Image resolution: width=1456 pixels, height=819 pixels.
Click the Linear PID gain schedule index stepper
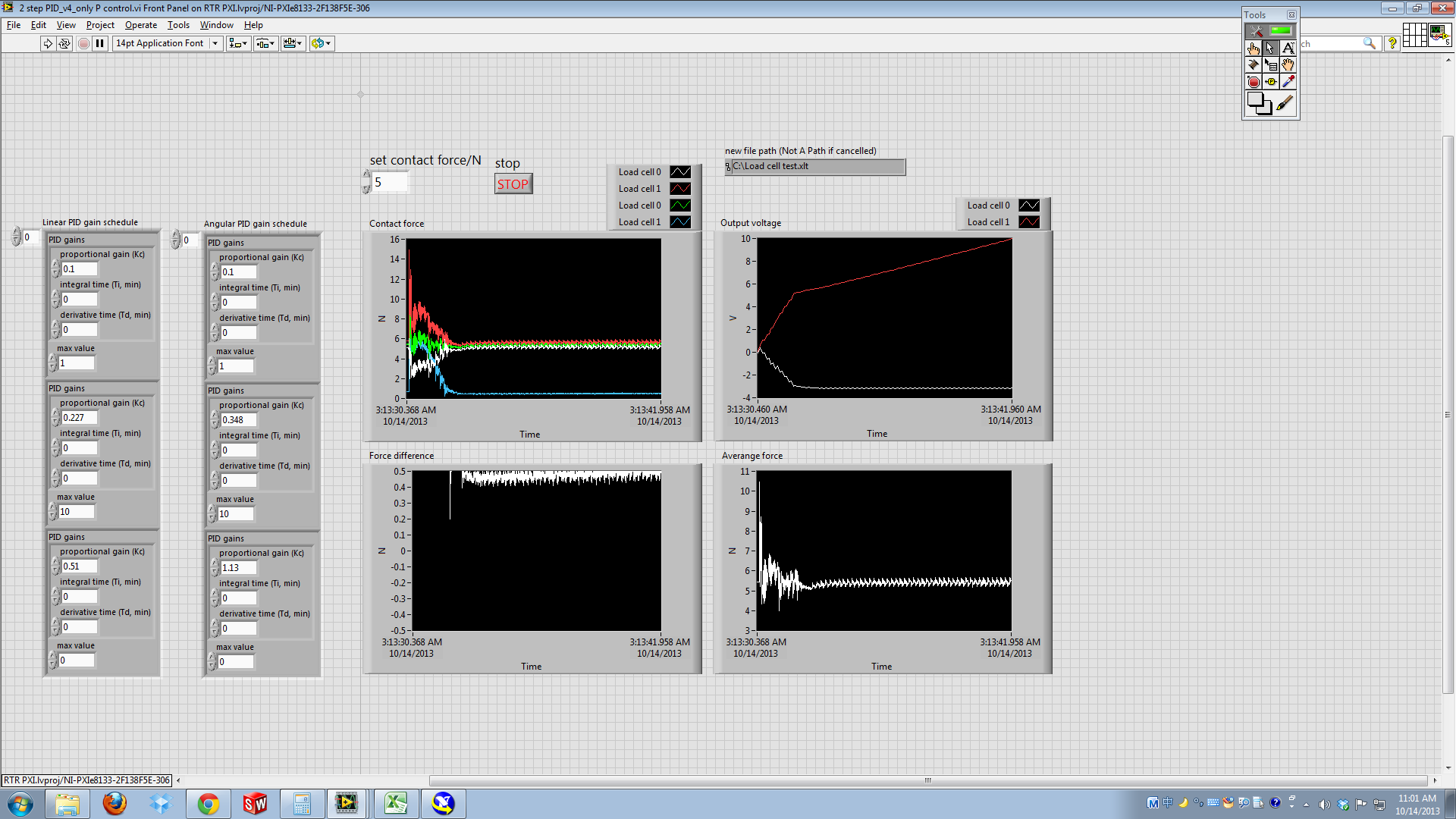coord(16,237)
